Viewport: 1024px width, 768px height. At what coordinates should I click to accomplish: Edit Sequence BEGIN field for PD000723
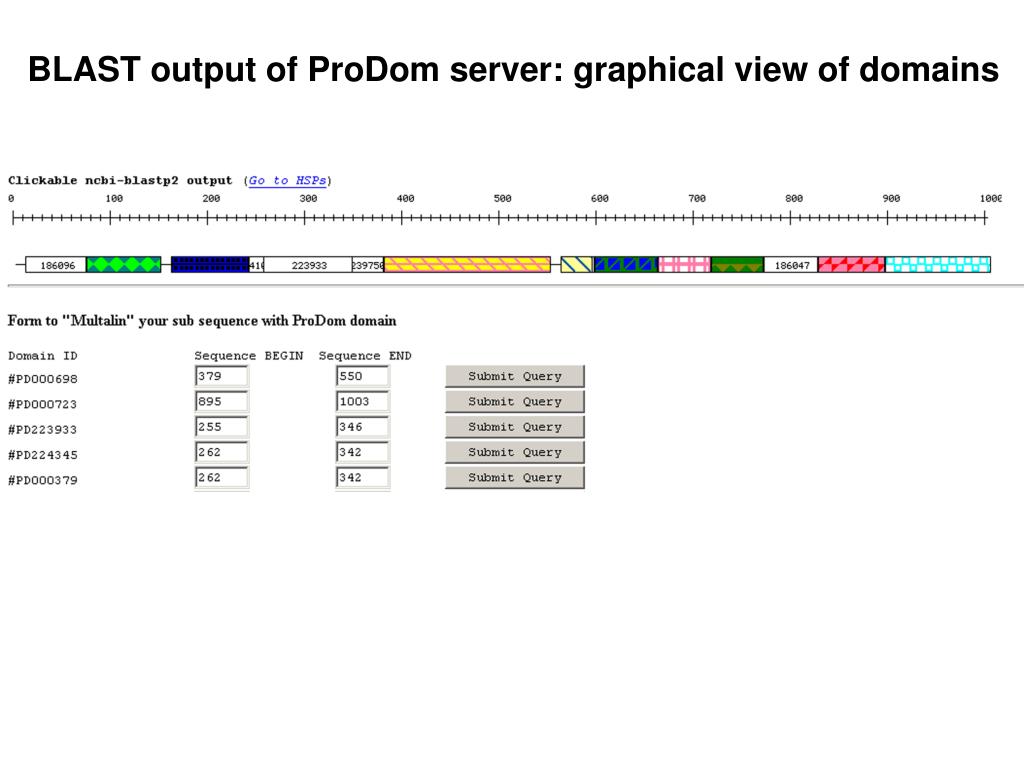[x=221, y=402]
